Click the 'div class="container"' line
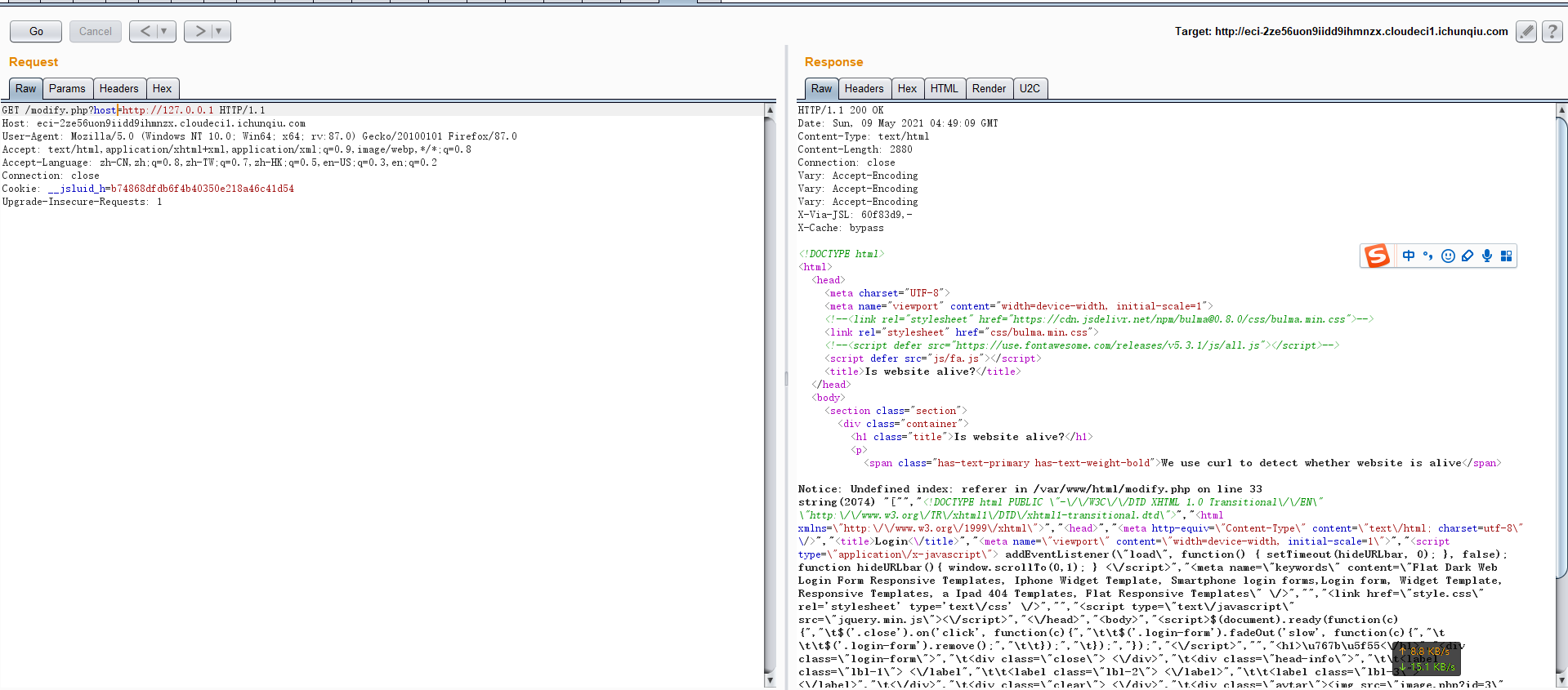This screenshot has height=690, width=1568. [903, 424]
